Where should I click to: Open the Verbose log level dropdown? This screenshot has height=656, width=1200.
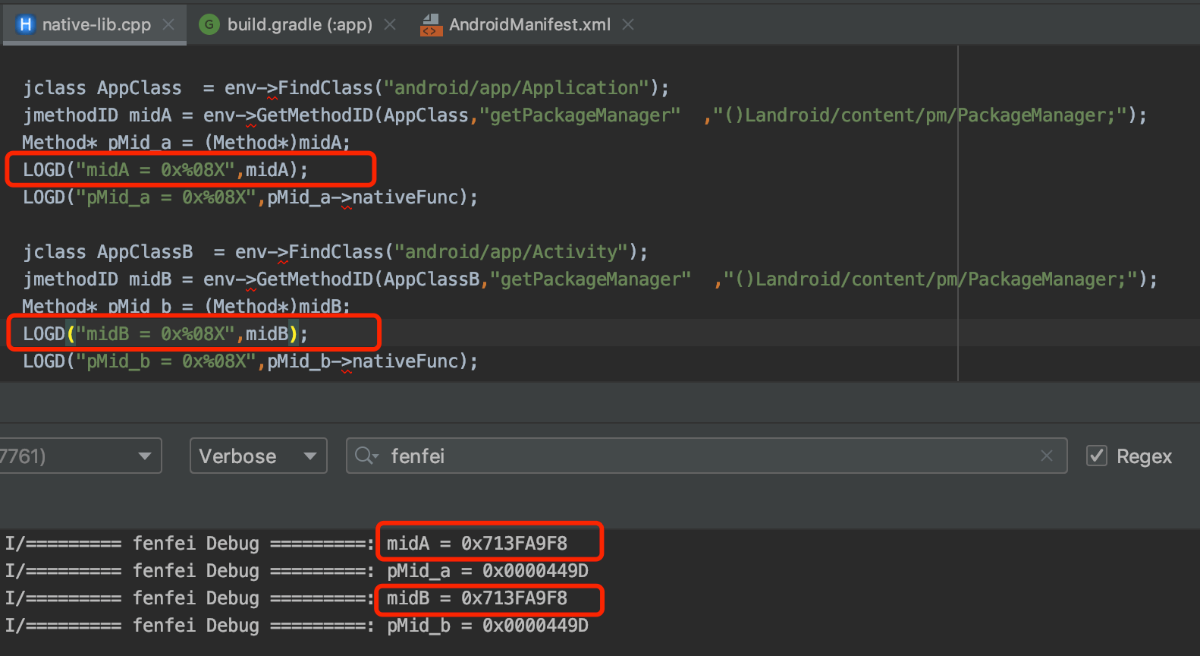[258, 456]
